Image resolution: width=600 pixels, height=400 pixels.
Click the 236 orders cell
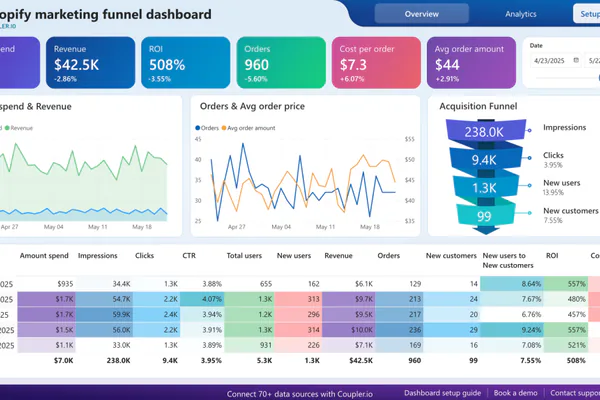pyautogui.click(x=399, y=330)
